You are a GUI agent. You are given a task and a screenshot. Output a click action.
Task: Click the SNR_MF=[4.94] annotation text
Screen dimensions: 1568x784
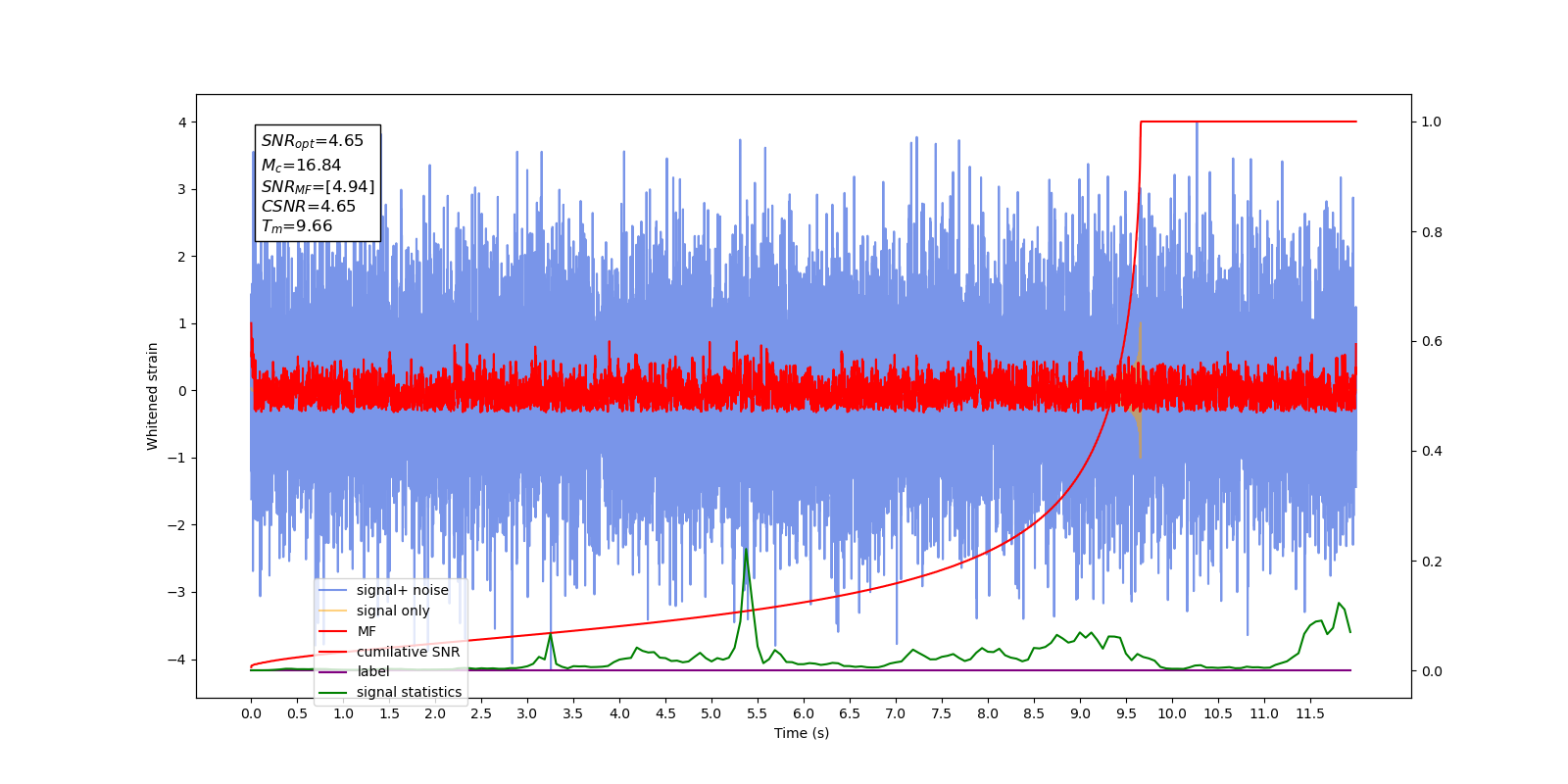tap(318, 186)
